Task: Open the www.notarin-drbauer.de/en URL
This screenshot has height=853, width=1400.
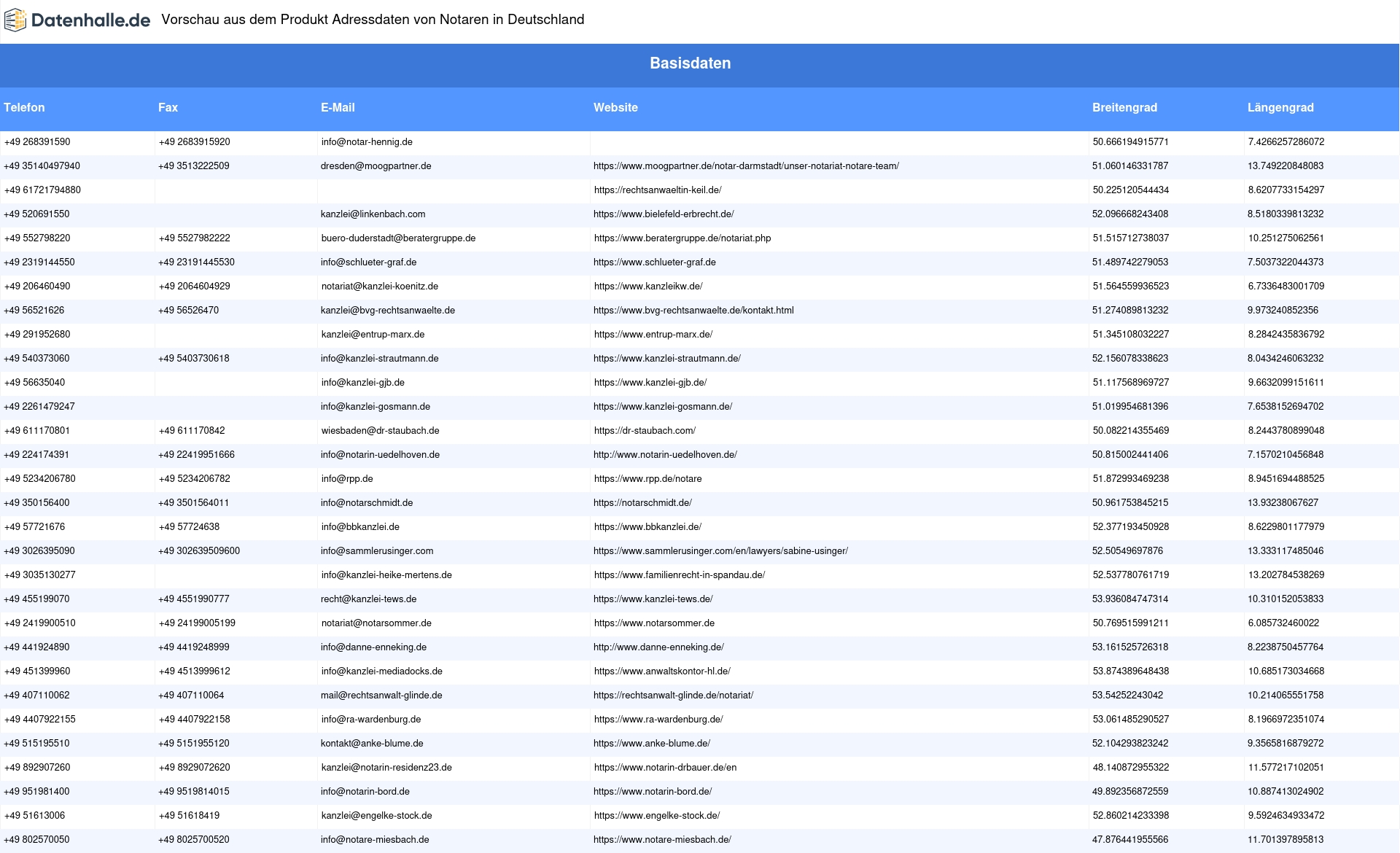Action: point(665,768)
